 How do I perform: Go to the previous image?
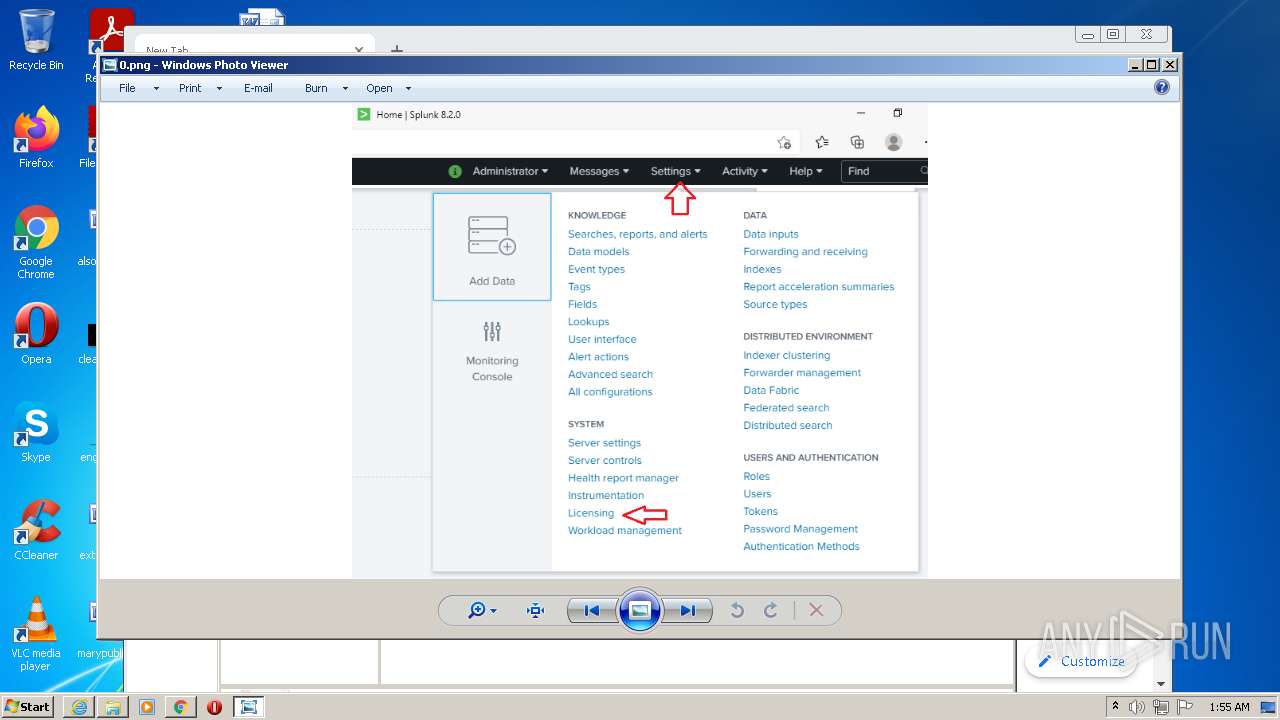pyautogui.click(x=591, y=610)
